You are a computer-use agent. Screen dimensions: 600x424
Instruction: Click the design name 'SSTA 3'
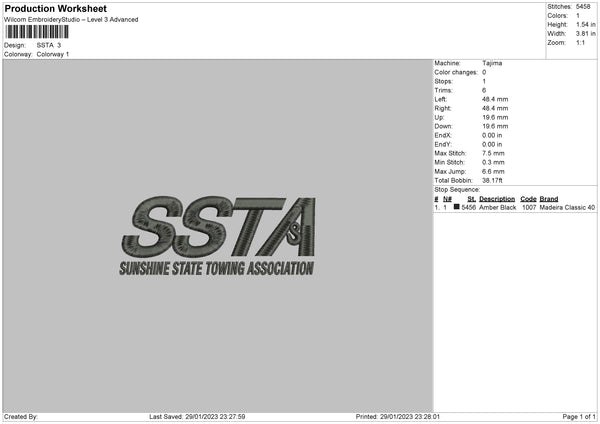click(x=49, y=45)
